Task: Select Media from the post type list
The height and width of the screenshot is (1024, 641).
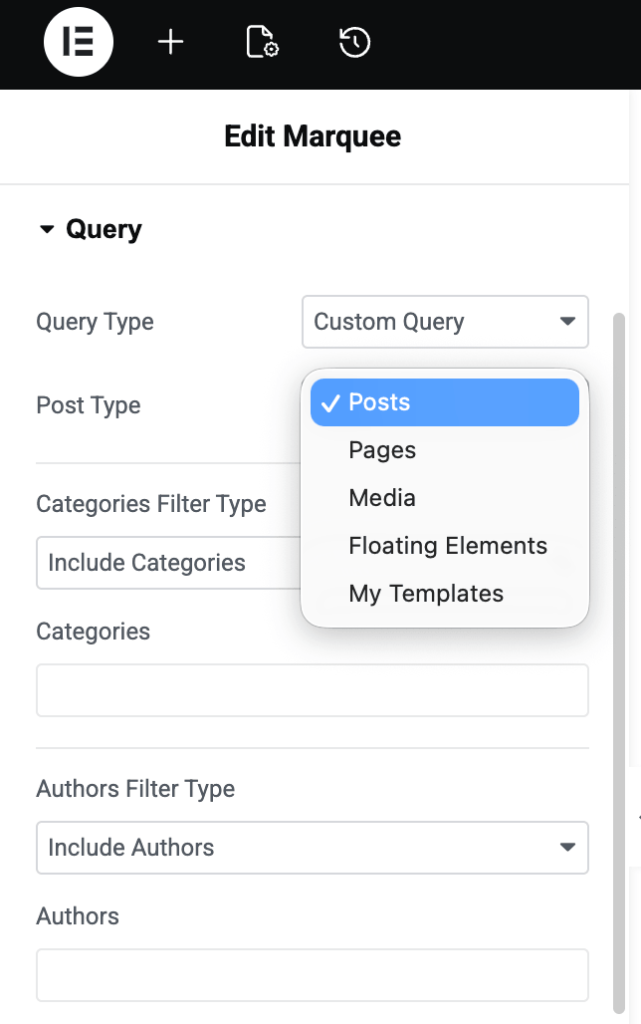Action: click(382, 498)
